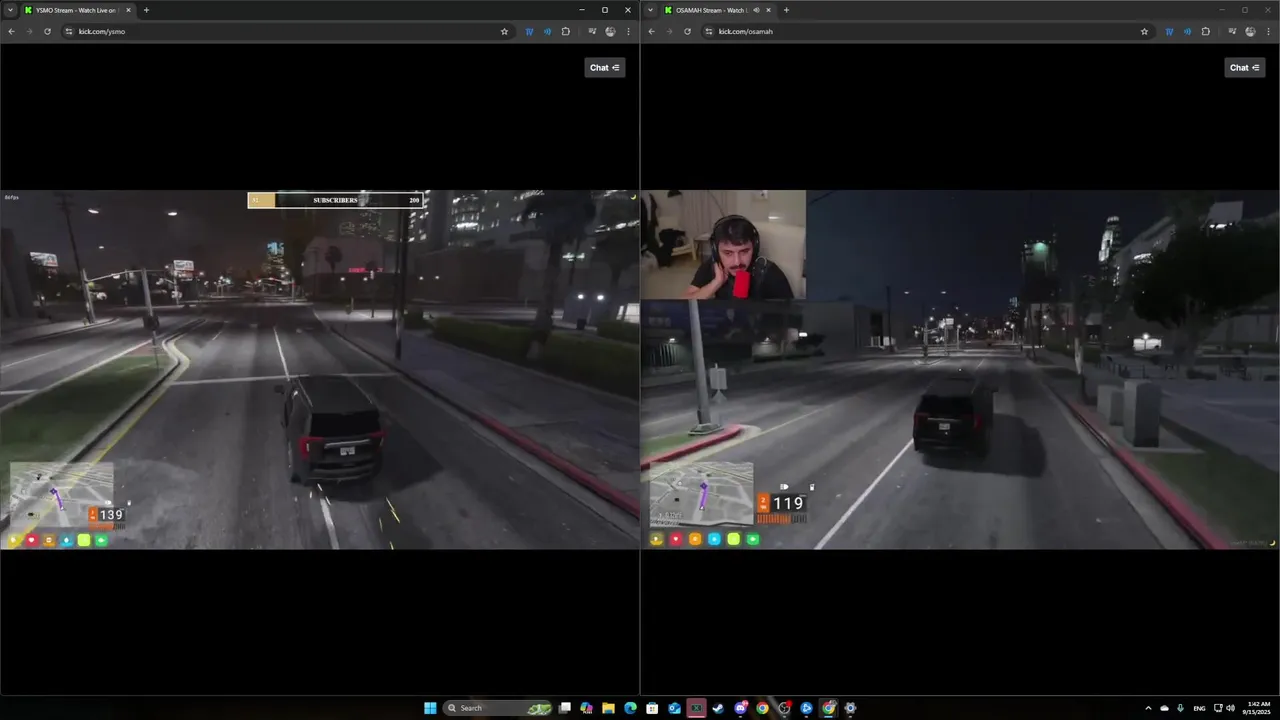
Task: Open ENG language switcher in tray
Action: tap(1199, 708)
